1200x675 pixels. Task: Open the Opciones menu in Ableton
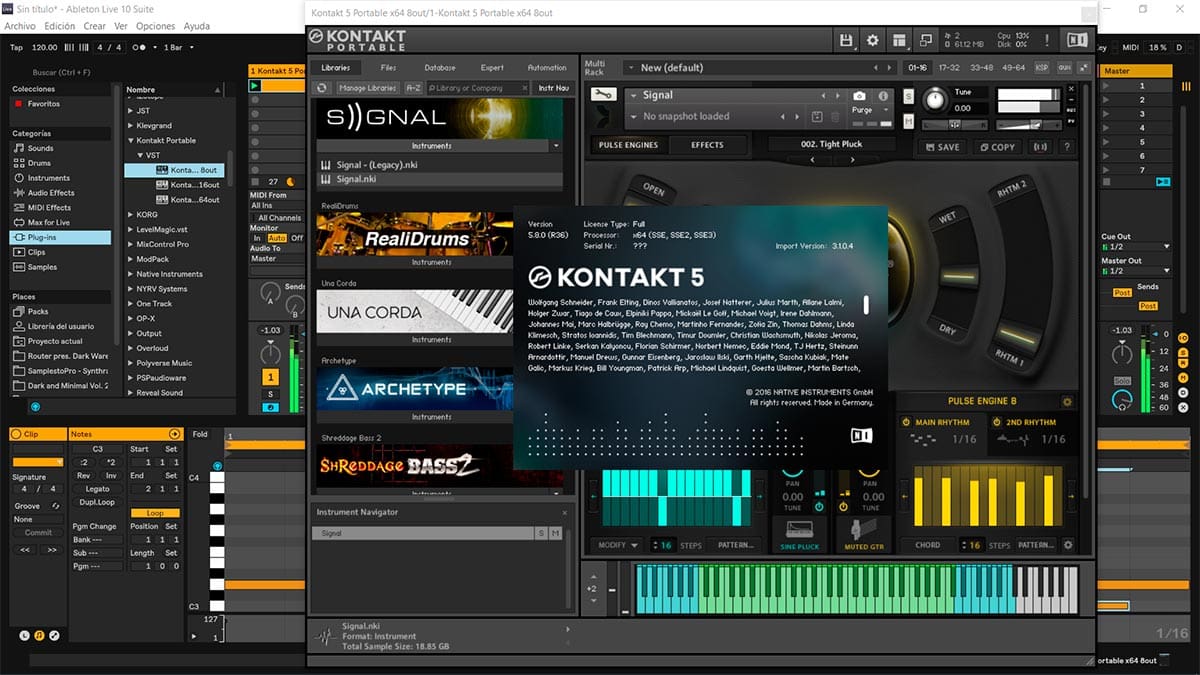coord(155,26)
